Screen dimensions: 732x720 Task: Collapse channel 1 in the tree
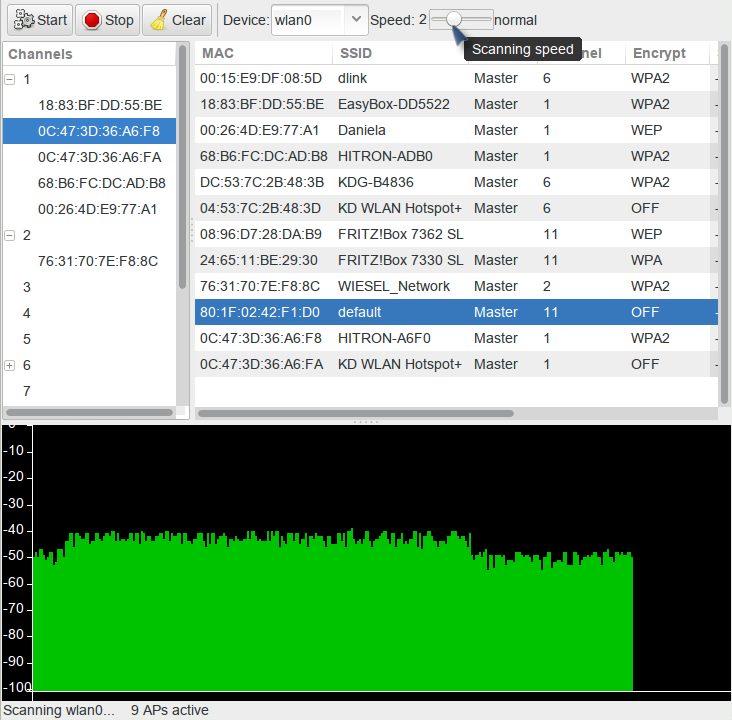coord(9,79)
